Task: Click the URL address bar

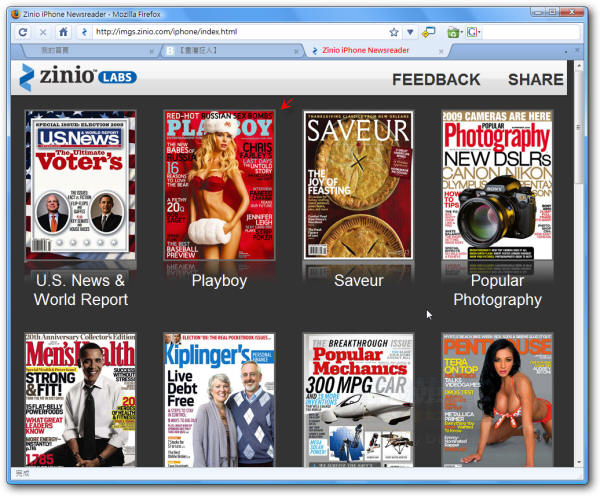Action: pyautogui.click(x=239, y=32)
